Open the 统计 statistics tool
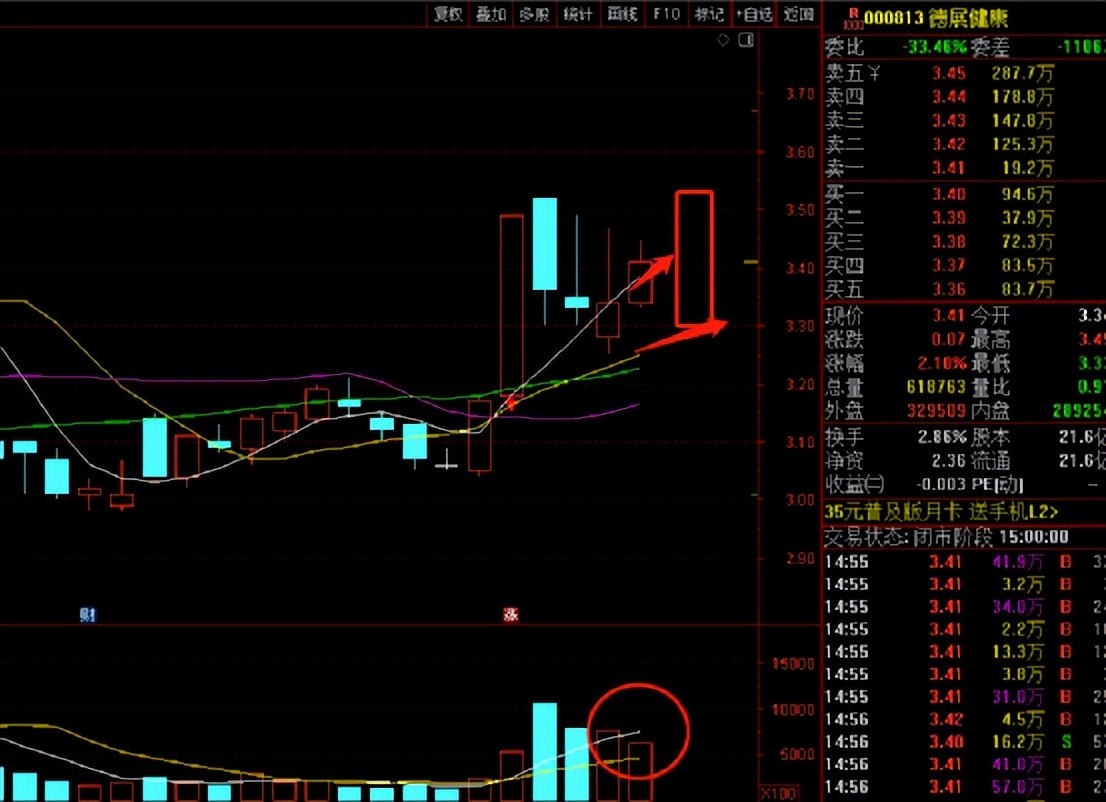The width and height of the screenshot is (1106, 802). [x=578, y=14]
